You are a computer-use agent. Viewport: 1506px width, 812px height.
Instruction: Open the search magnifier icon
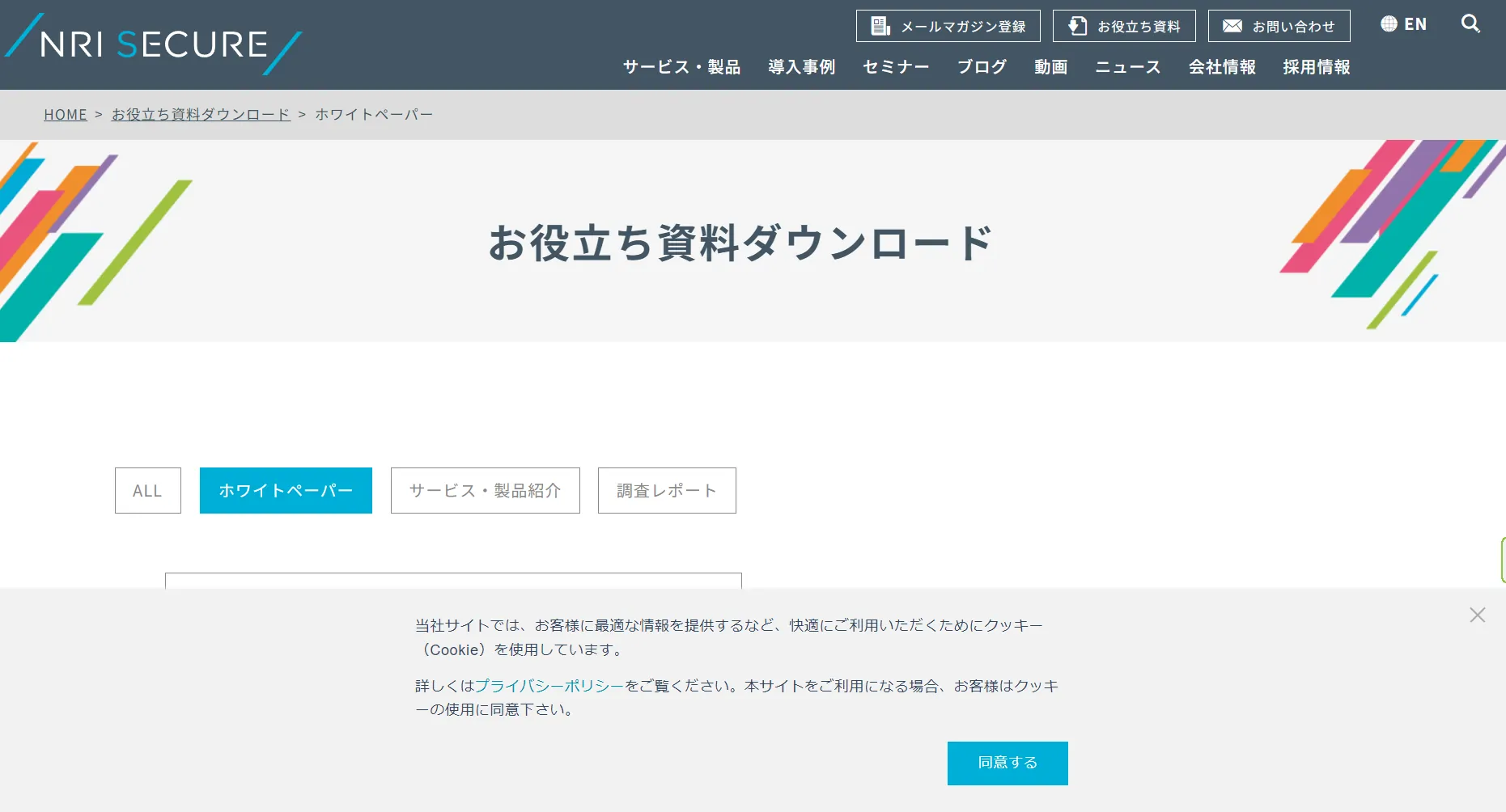coord(1470,24)
